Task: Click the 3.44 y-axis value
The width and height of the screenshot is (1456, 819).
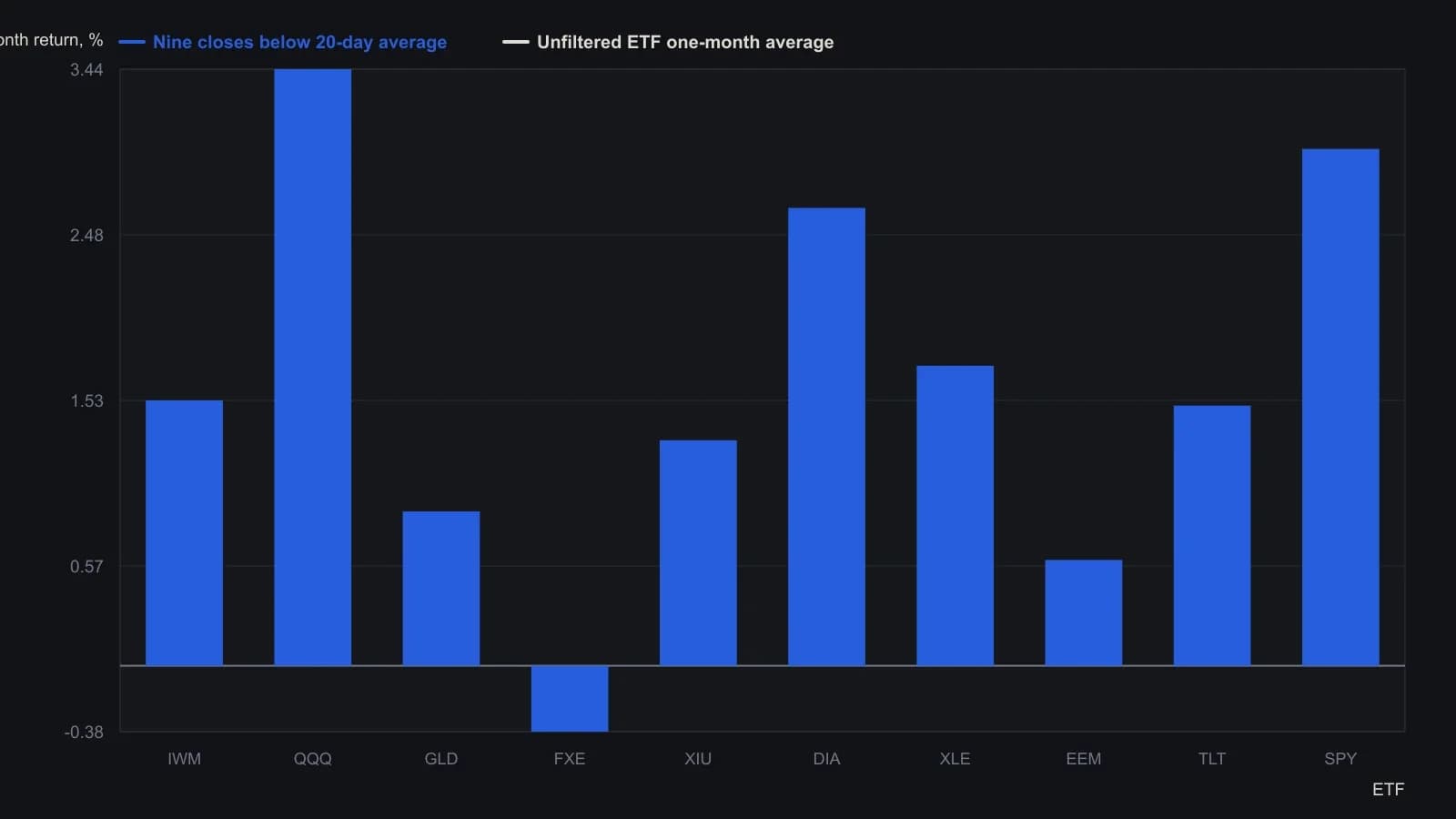Action: click(86, 70)
